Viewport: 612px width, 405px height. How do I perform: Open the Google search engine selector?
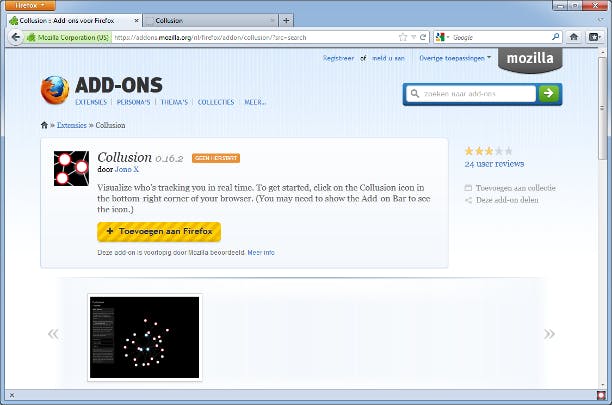coord(443,37)
